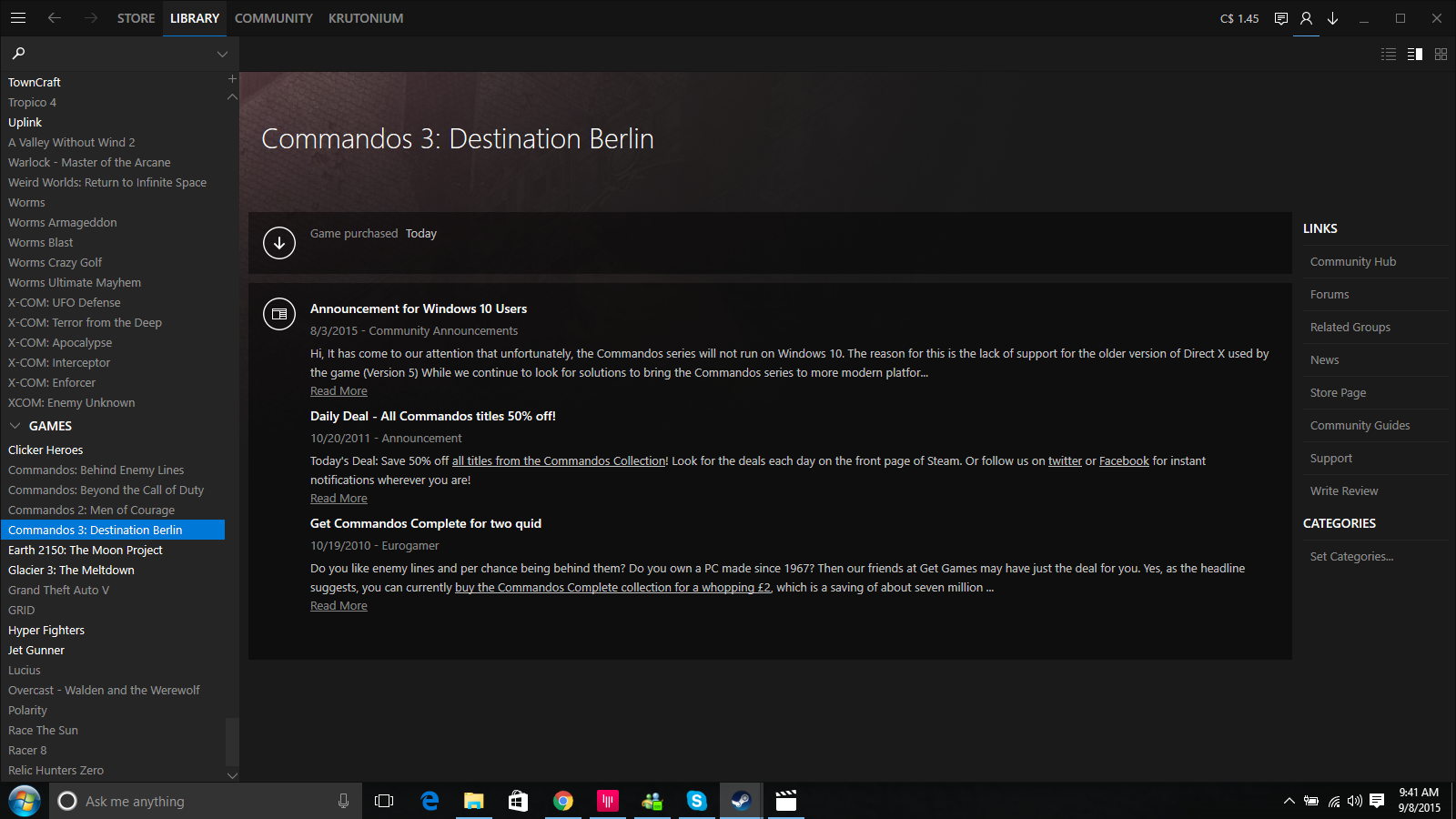The image size is (1456, 819).
Task: Click the Write Review link
Action: pos(1344,490)
